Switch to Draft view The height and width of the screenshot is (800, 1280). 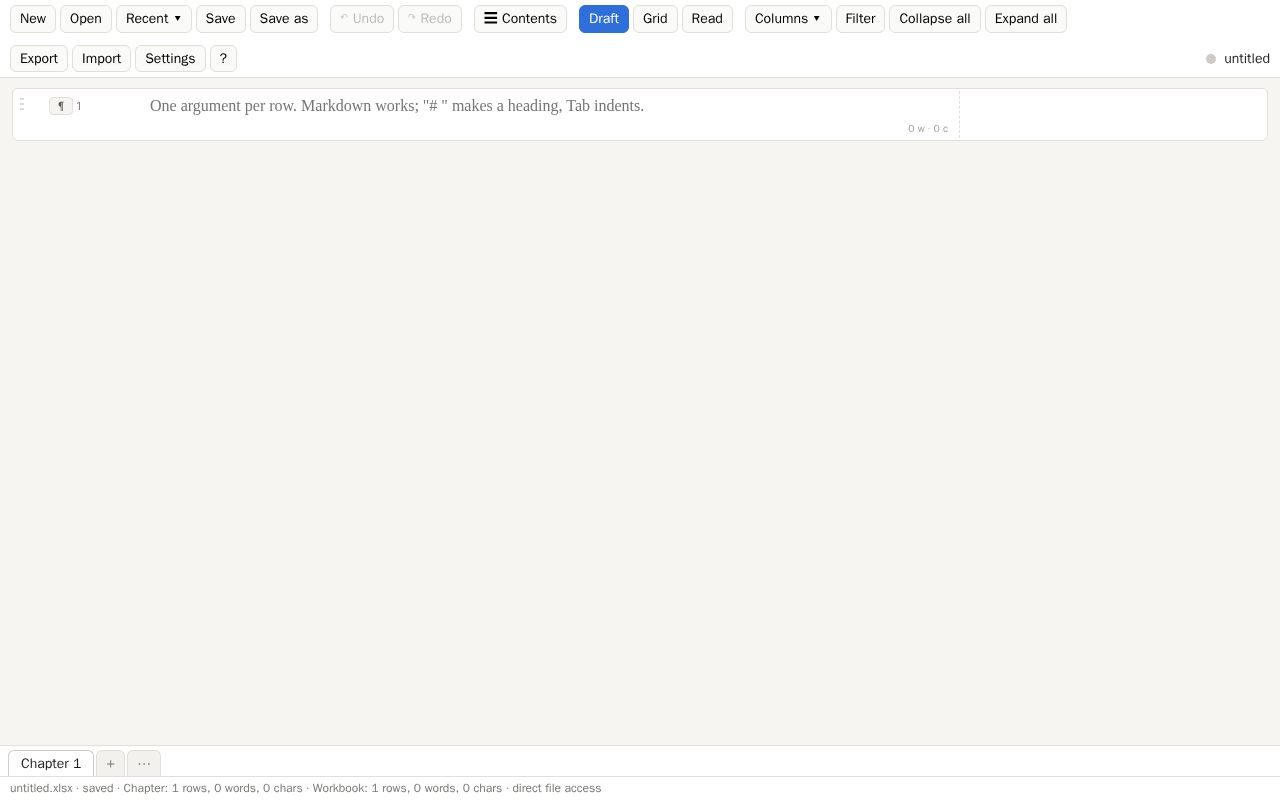pos(604,19)
